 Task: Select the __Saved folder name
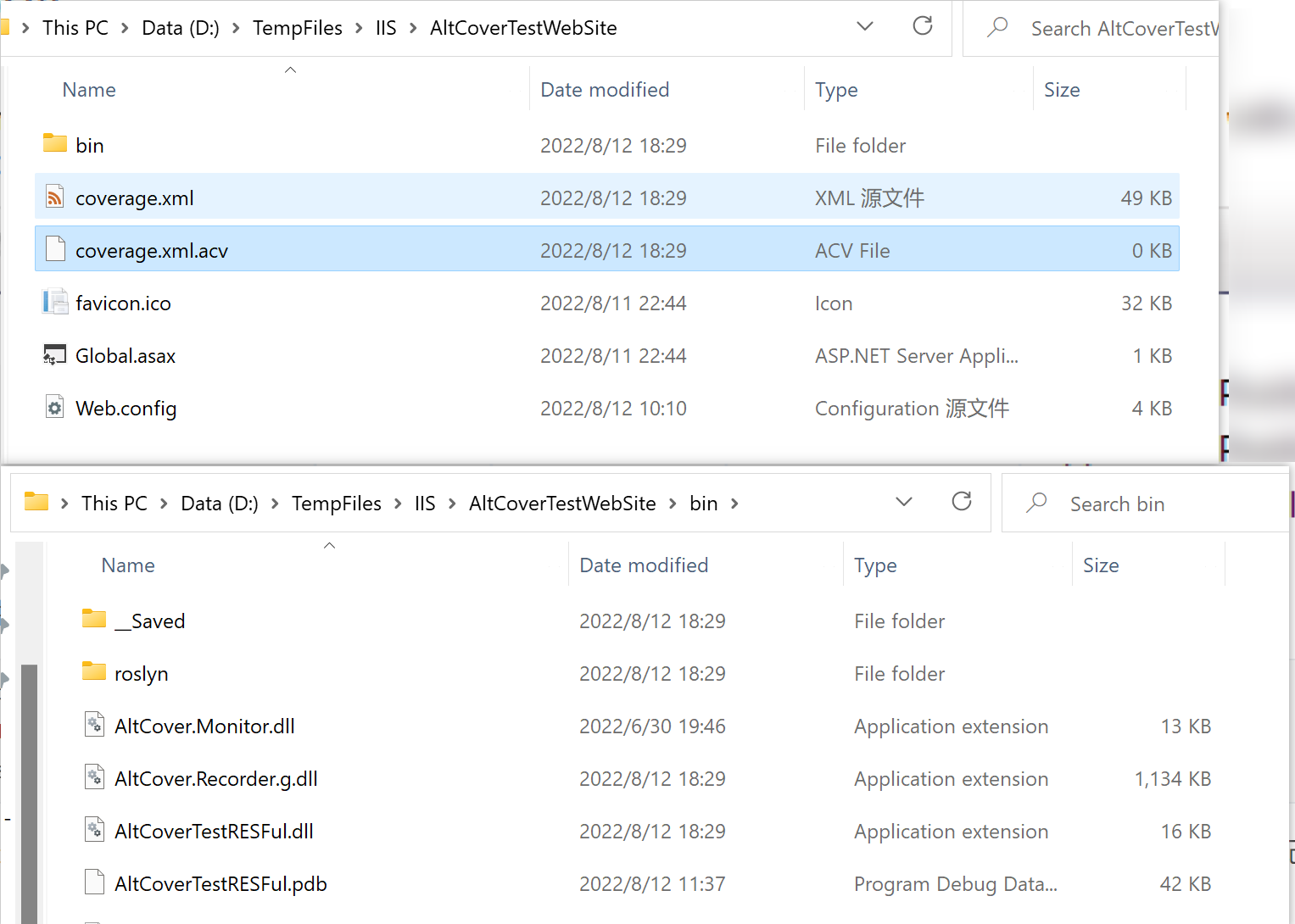click(150, 621)
